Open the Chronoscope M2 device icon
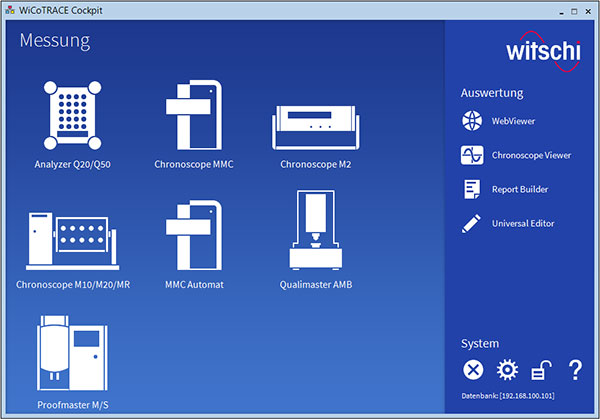The height and width of the screenshot is (420, 600). (316, 127)
